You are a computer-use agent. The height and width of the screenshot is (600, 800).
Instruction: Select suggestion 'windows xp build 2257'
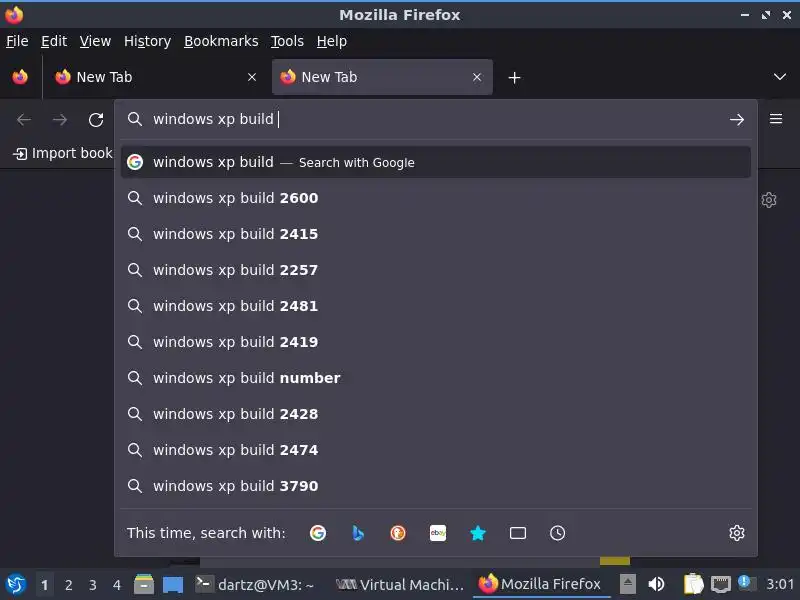[x=435, y=270]
